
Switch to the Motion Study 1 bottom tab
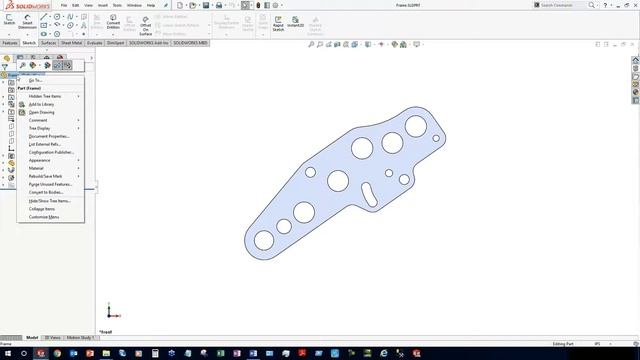80,338
